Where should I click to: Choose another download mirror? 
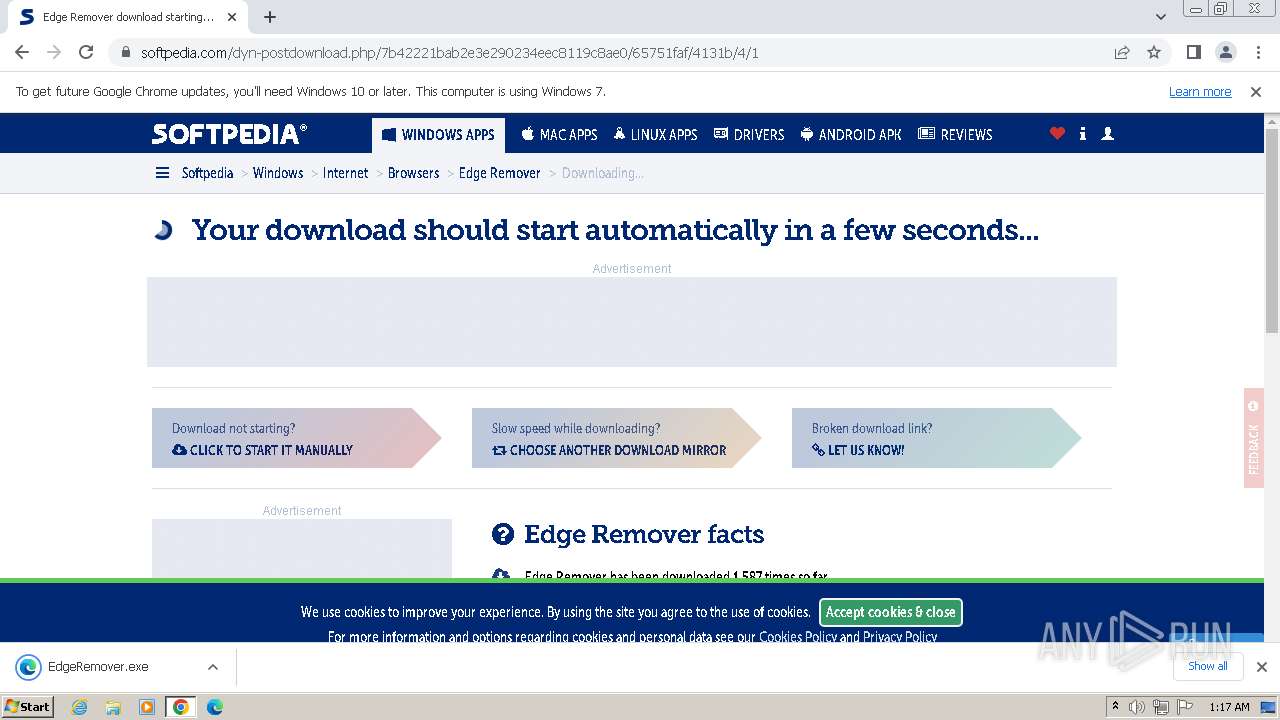[616, 438]
